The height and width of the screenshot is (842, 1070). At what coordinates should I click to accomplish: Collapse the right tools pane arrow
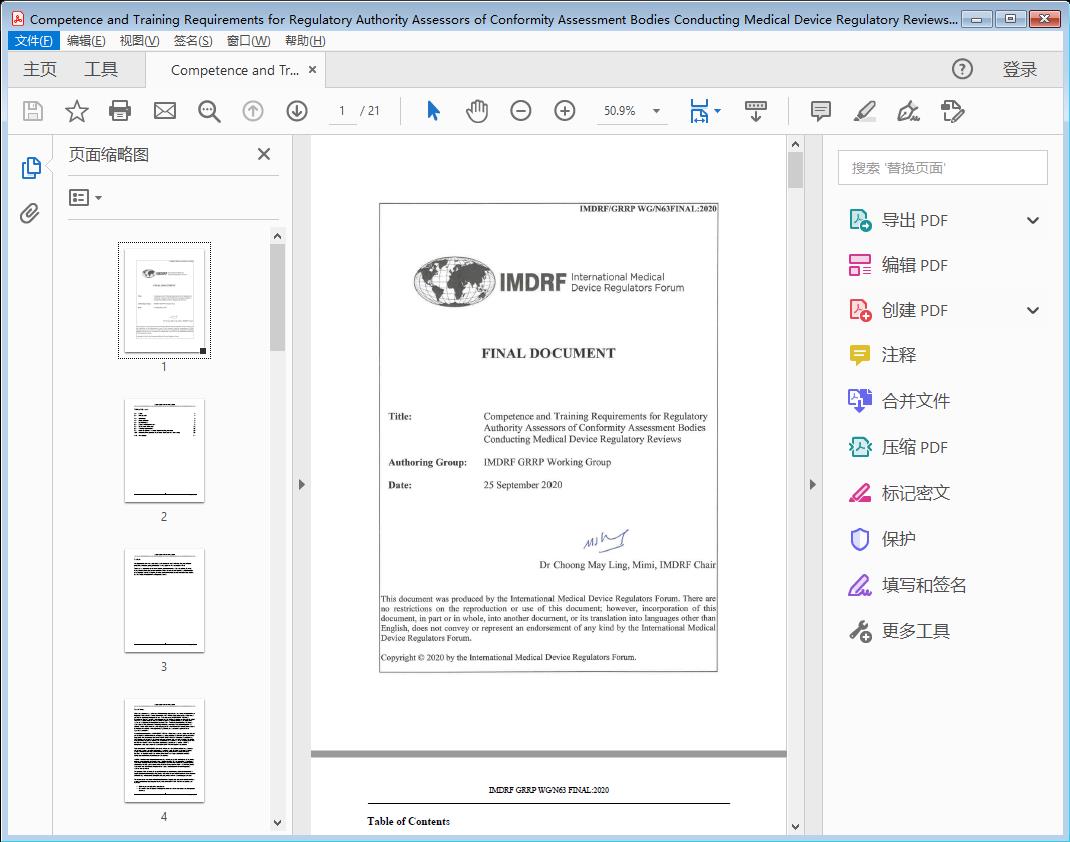(812, 485)
